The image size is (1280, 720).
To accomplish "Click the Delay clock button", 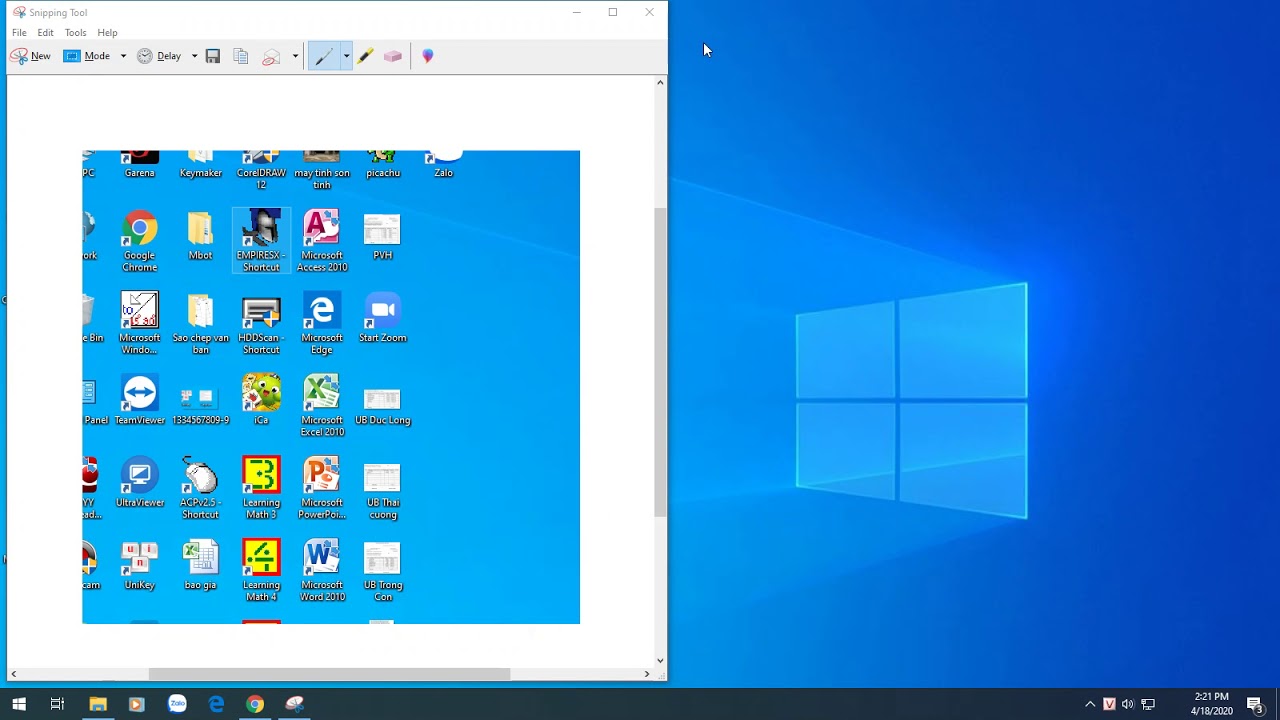I will tap(160, 56).
